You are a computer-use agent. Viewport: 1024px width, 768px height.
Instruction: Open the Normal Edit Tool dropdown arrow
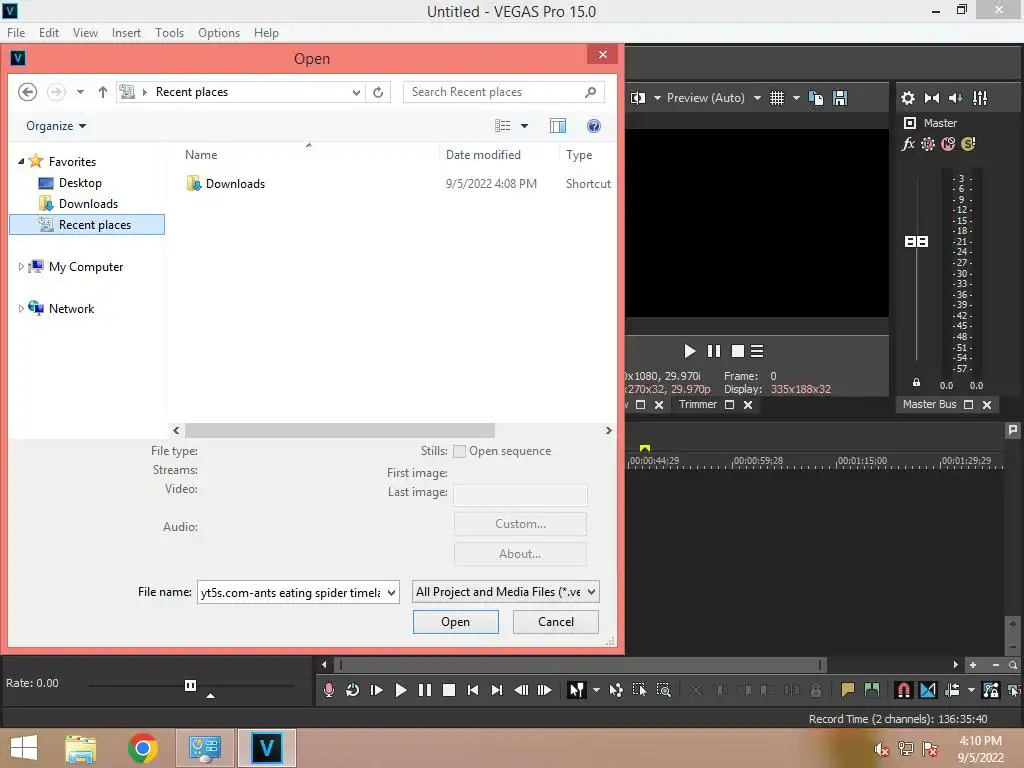pyautogui.click(x=596, y=690)
